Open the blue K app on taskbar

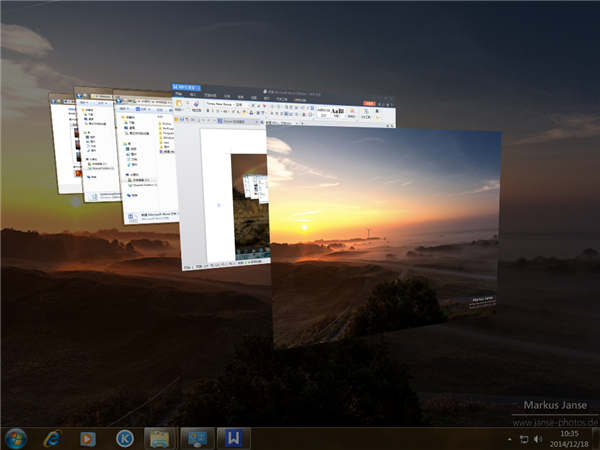tap(125, 438)
